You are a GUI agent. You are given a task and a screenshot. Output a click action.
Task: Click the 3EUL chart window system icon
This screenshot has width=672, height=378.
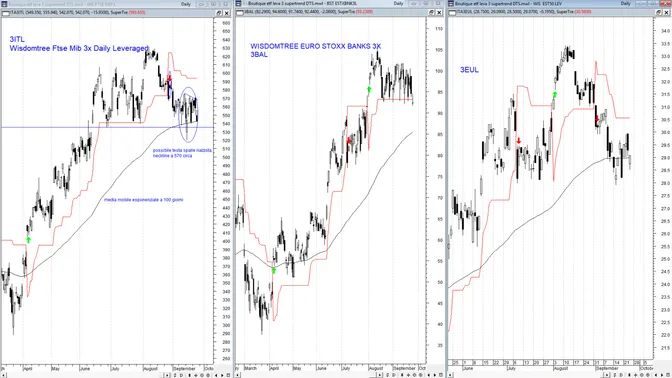tap(451, 4)
